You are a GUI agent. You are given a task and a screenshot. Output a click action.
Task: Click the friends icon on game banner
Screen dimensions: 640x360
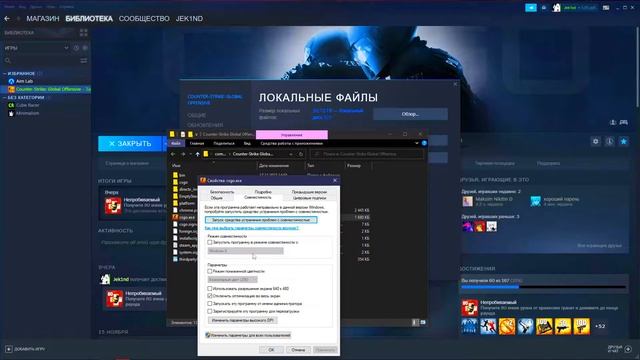pos(613,122)
